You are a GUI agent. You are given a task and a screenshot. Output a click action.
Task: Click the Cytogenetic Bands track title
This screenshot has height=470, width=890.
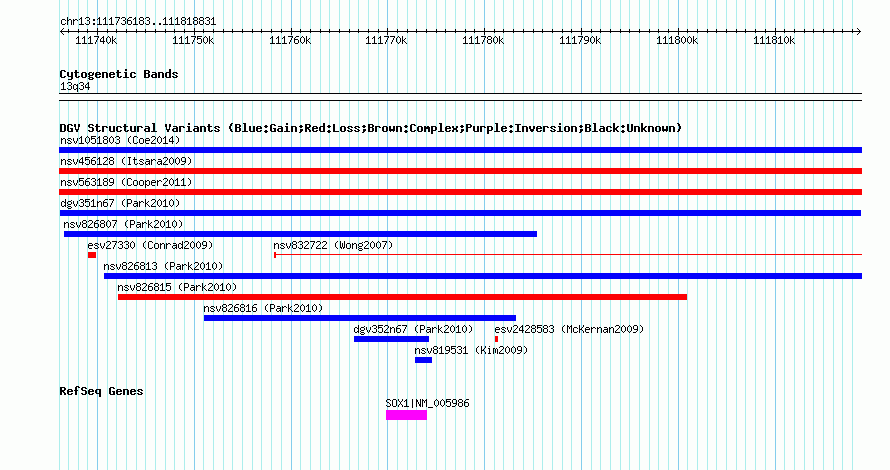click(119, 74)
